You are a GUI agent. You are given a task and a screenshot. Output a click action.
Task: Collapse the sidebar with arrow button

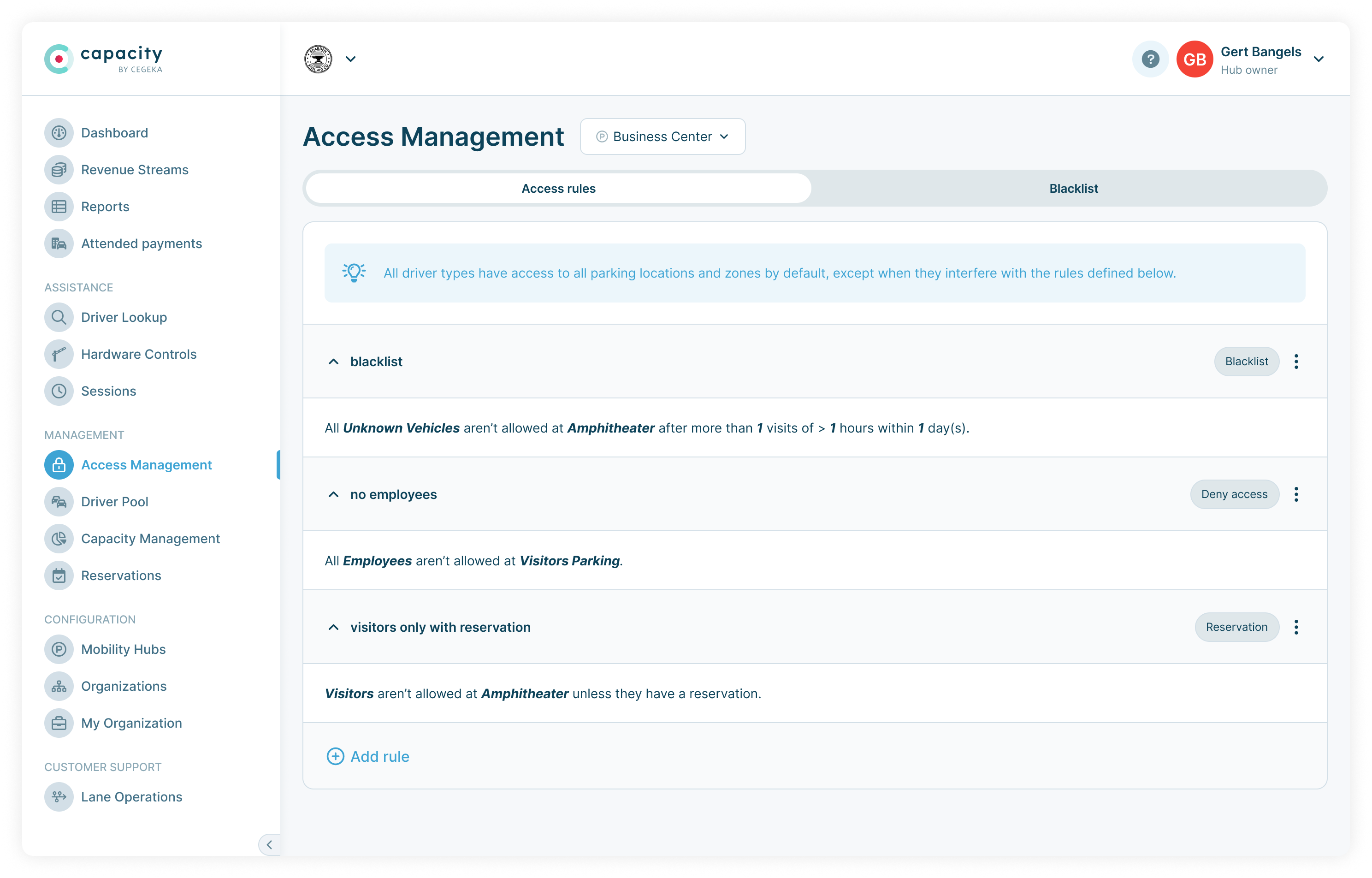click(269, 844)
